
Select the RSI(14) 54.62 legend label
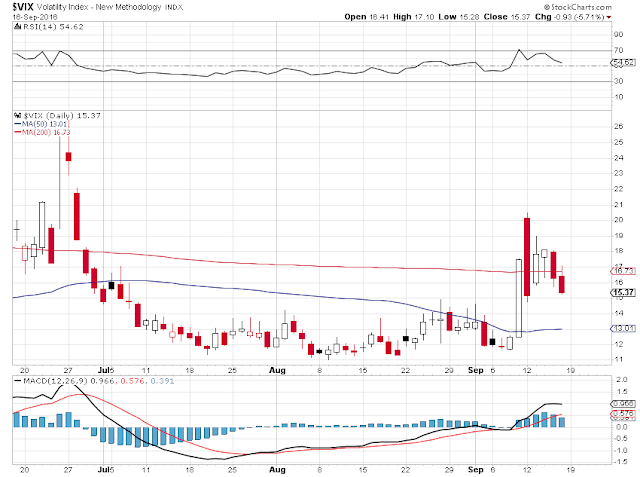[53, 27]
